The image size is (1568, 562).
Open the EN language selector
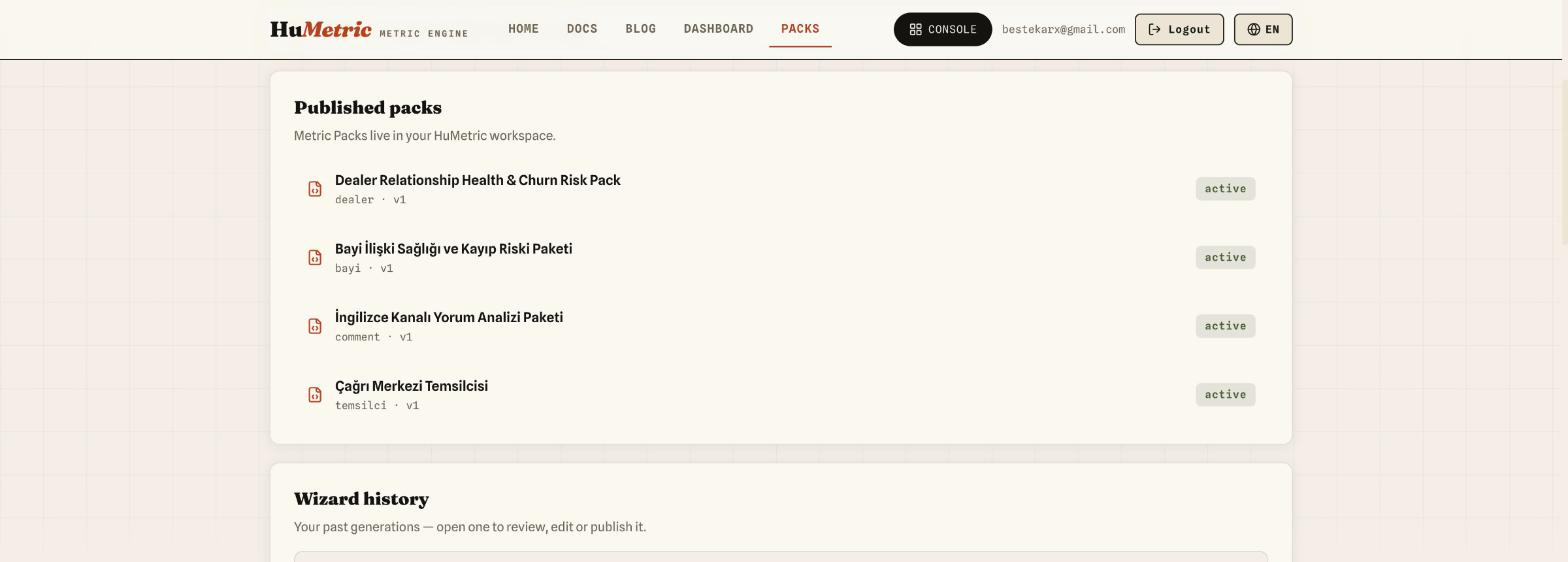pos(1263,29)
